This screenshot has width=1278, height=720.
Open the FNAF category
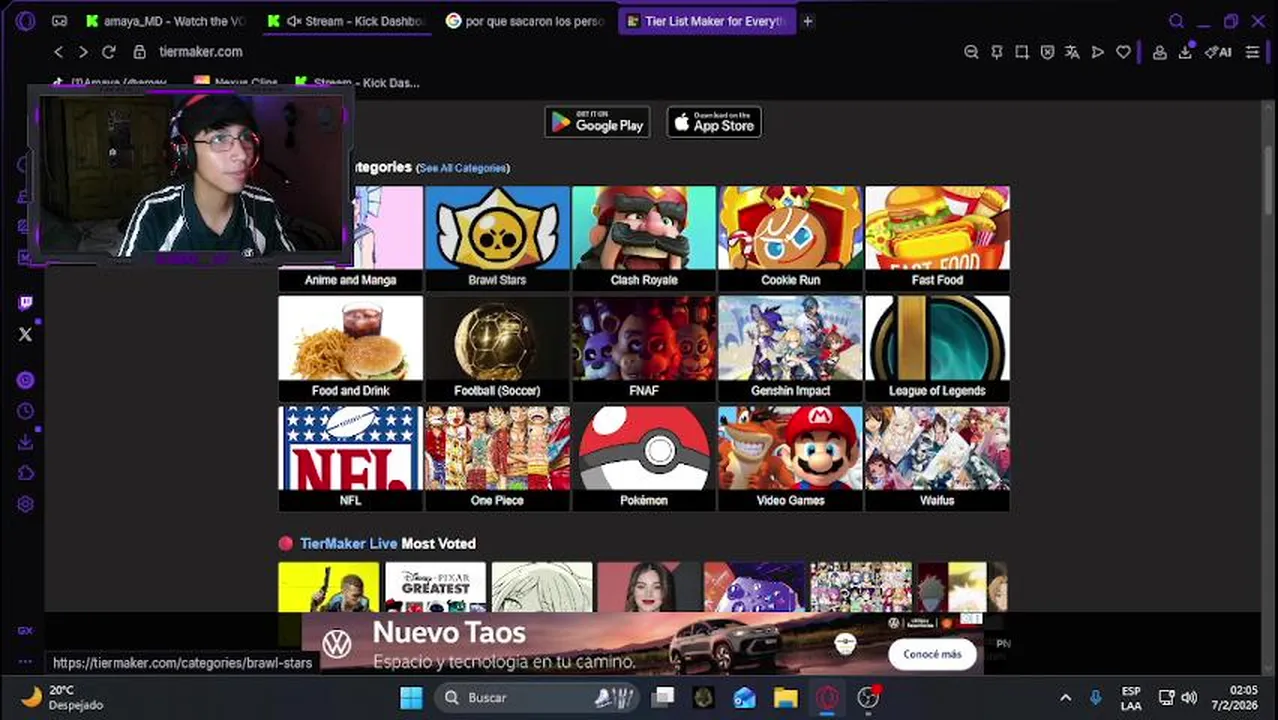click(x=644, y=348)
